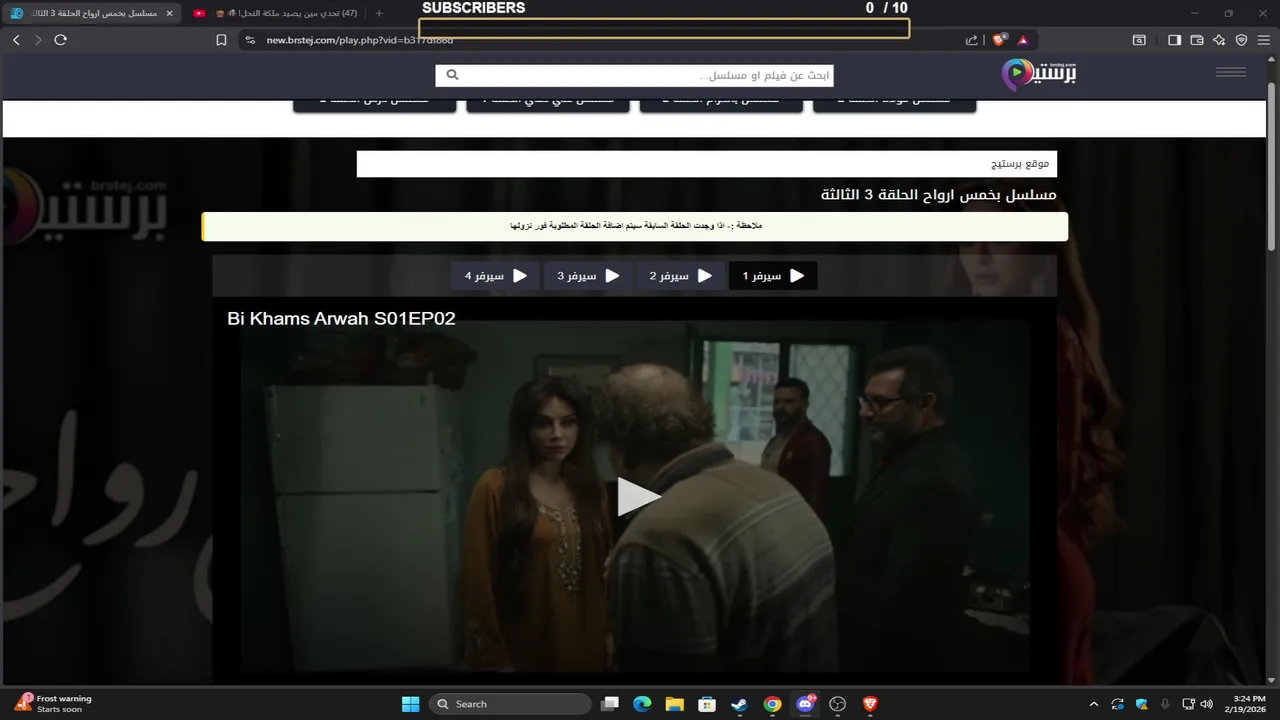Click the مسلسل بخمس ارواح الحلقة 3 heading

click(x=938, y=195)
